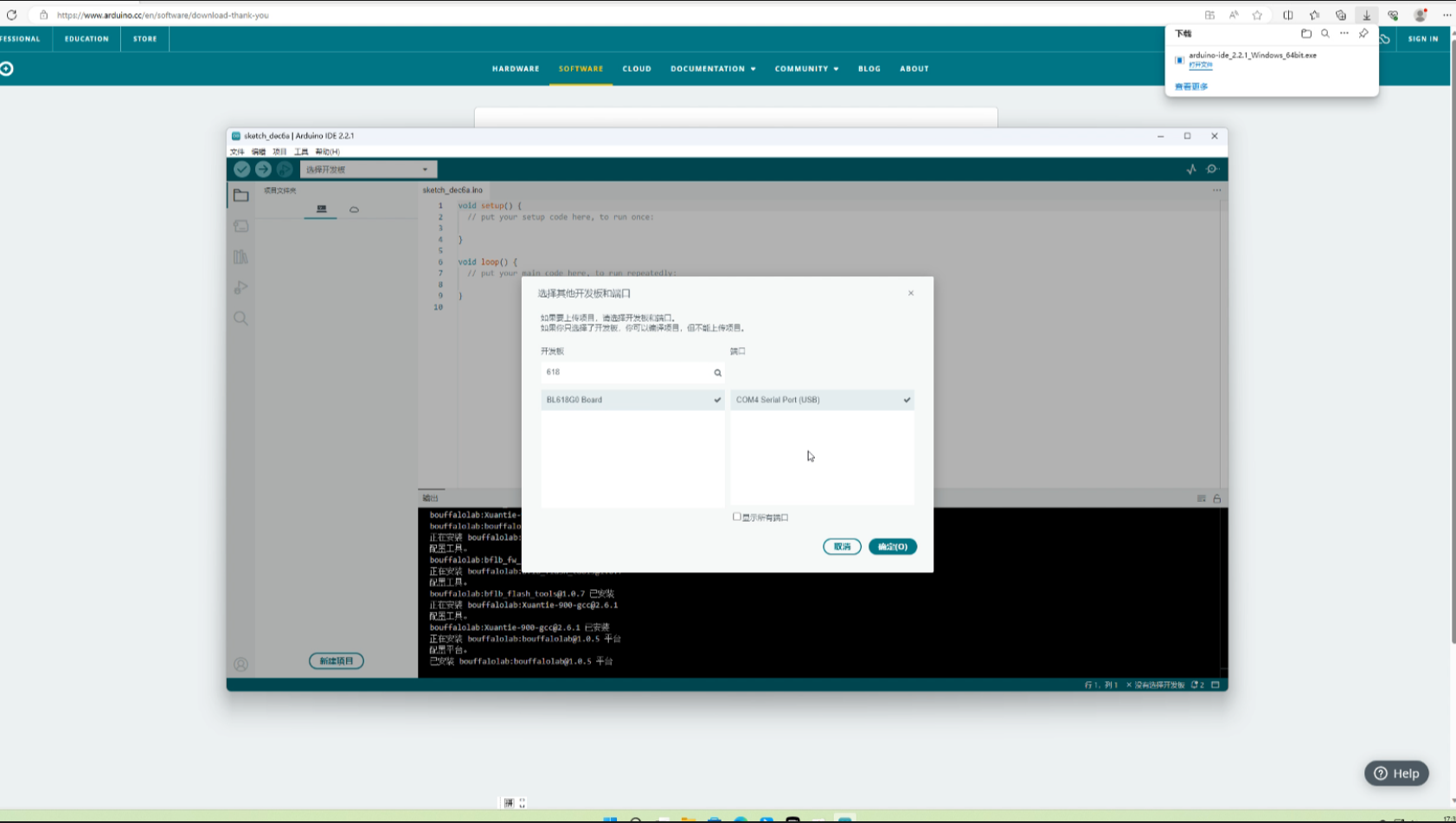Screen dimensions: 1456x823
Task: Click the see more link in downloads popup
Action: pyautogui.click(x=1191, y=87)
